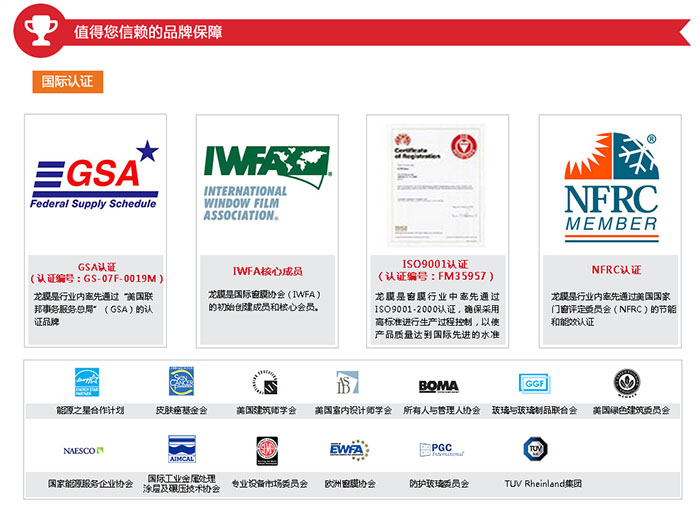Click the GSA description paragraph text
The image size is (700, 508).
(x=94, y=309)
